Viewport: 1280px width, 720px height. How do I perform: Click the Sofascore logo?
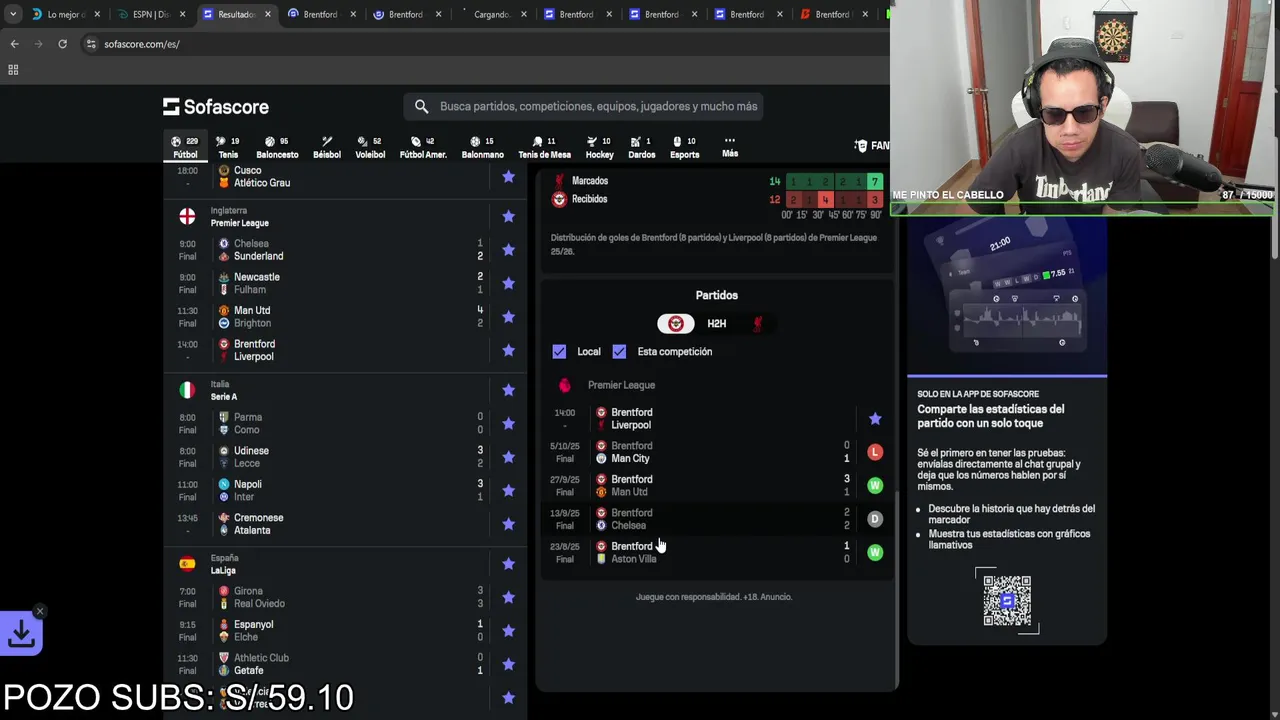216,106
